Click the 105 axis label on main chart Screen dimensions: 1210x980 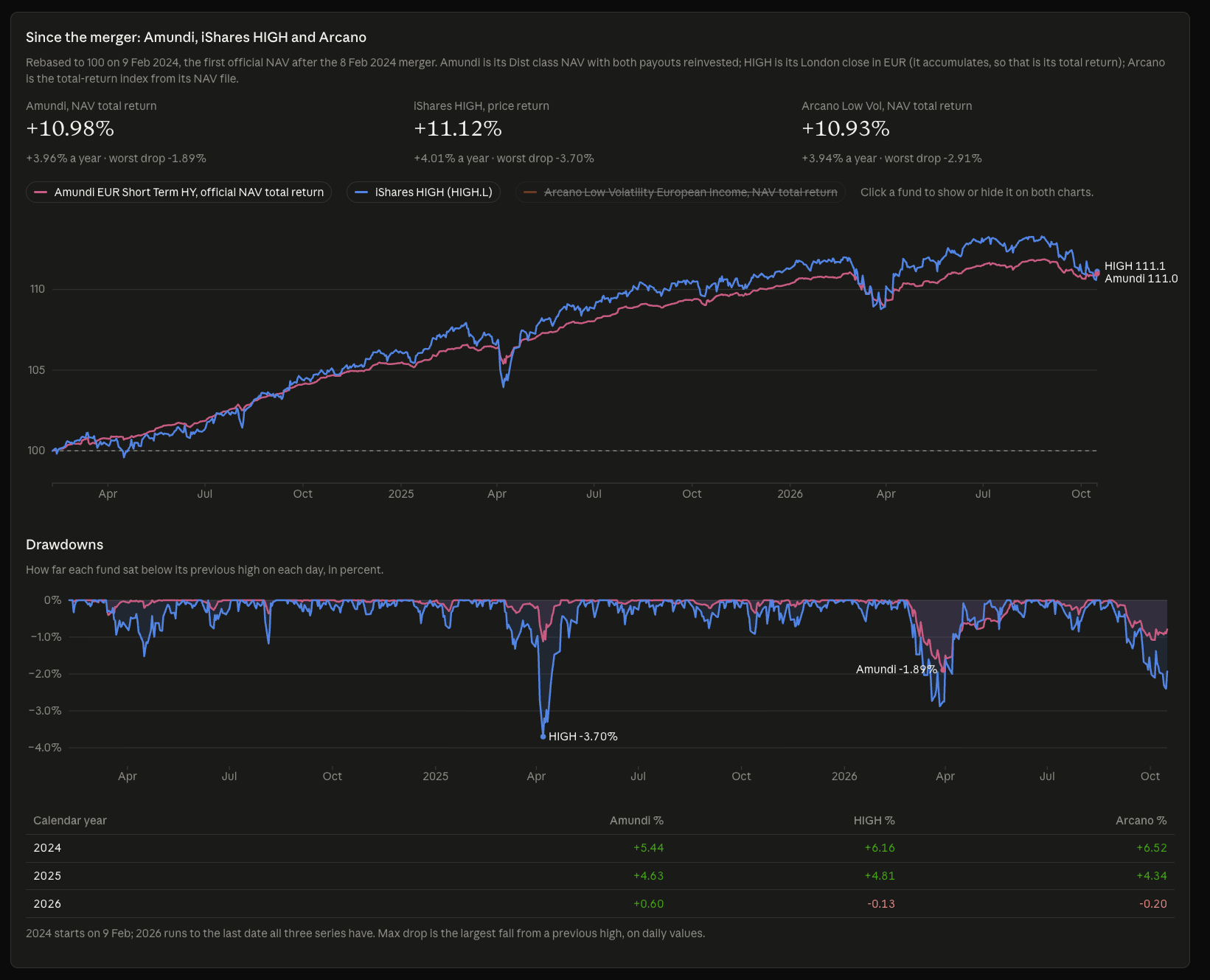point(37,370)
